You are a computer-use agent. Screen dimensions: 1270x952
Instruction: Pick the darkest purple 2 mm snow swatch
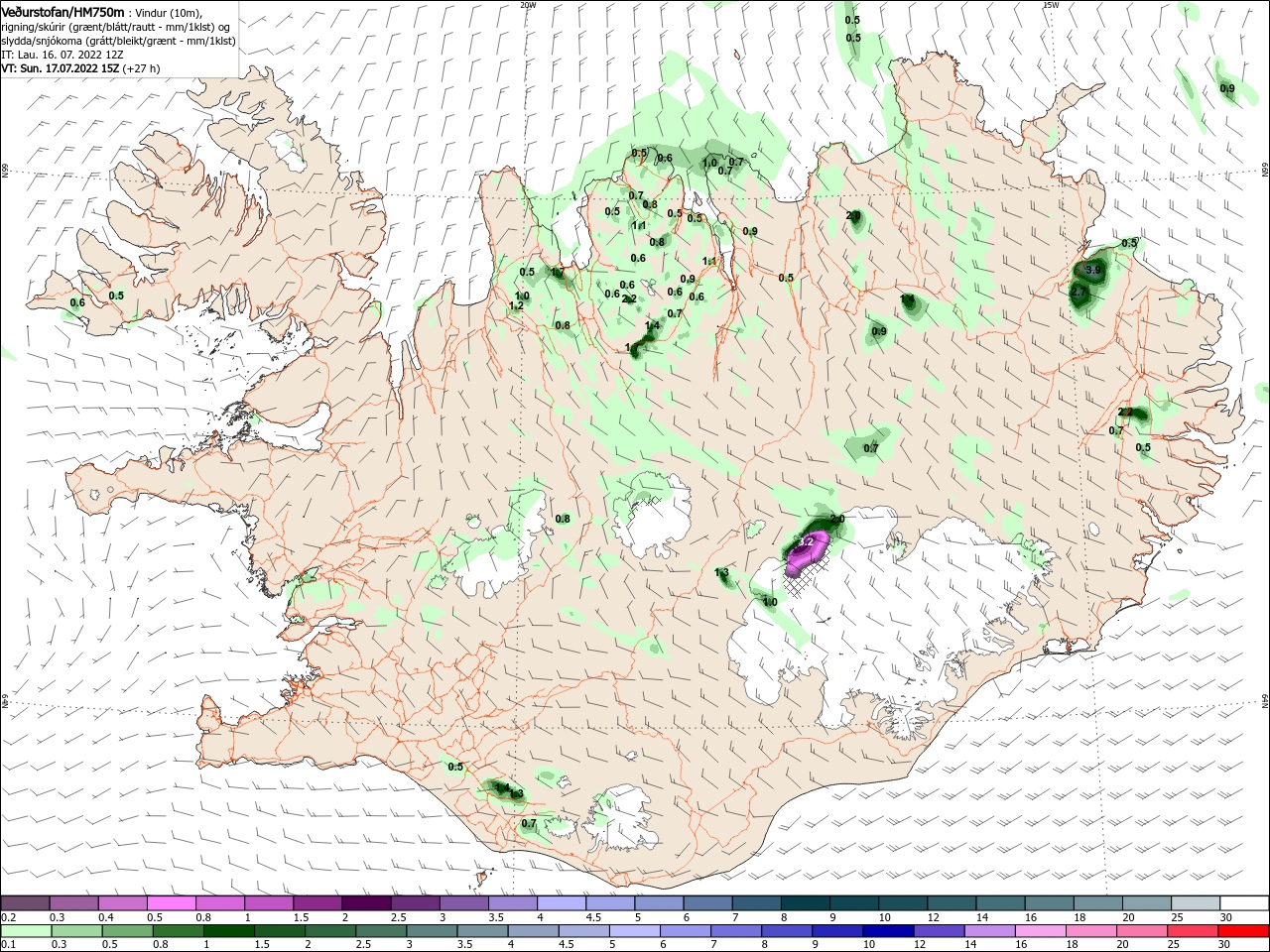click(x=366, y=903)
